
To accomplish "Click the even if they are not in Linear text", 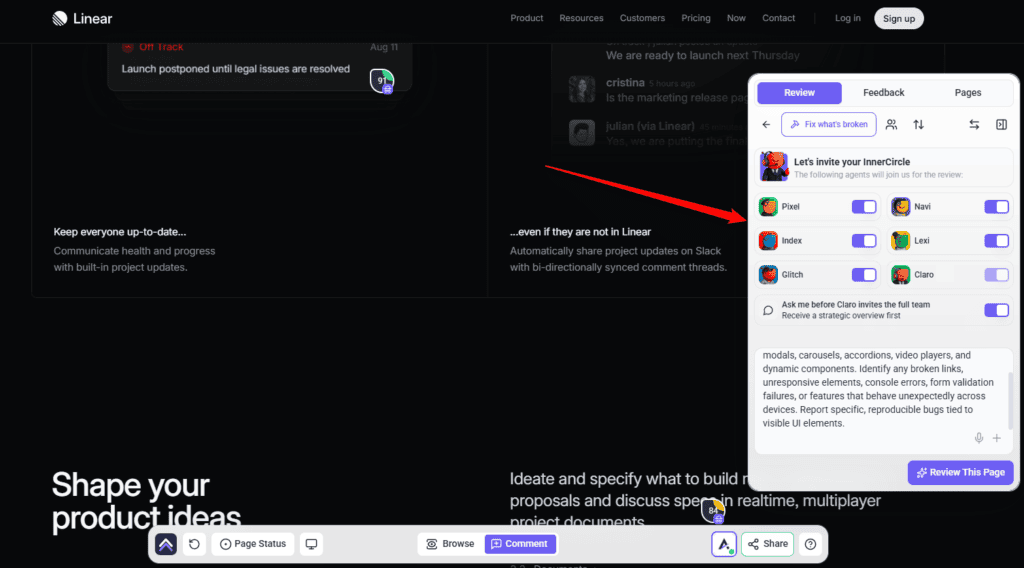I will [580, 232].
